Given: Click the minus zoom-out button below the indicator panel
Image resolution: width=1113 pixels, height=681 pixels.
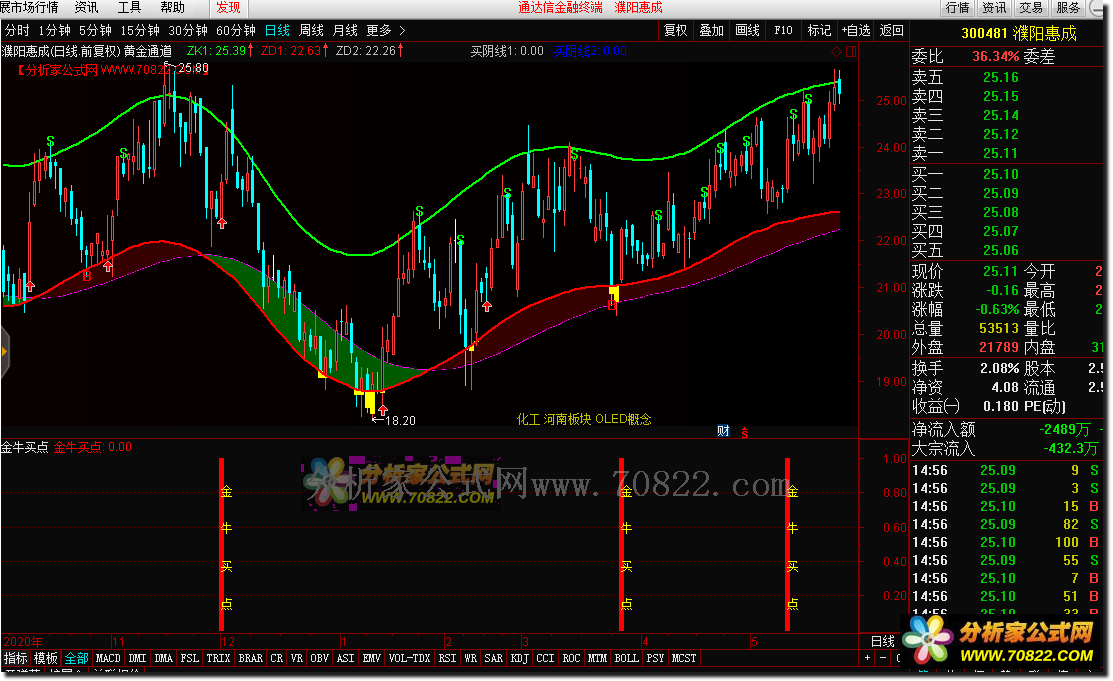Looking at the screenshot, I should coord(882,658).
